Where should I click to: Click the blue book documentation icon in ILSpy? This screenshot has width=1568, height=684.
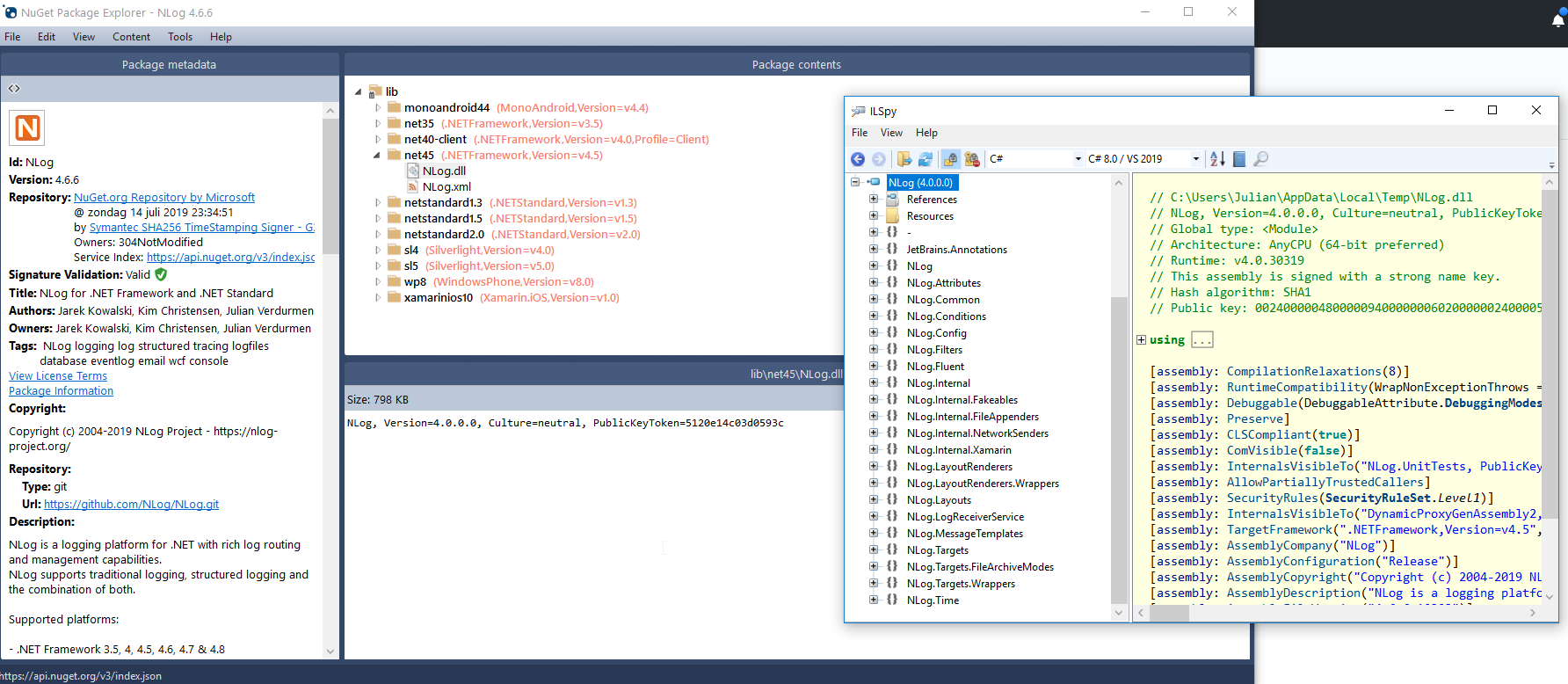pyautogui.click(x=1239, y=159)
